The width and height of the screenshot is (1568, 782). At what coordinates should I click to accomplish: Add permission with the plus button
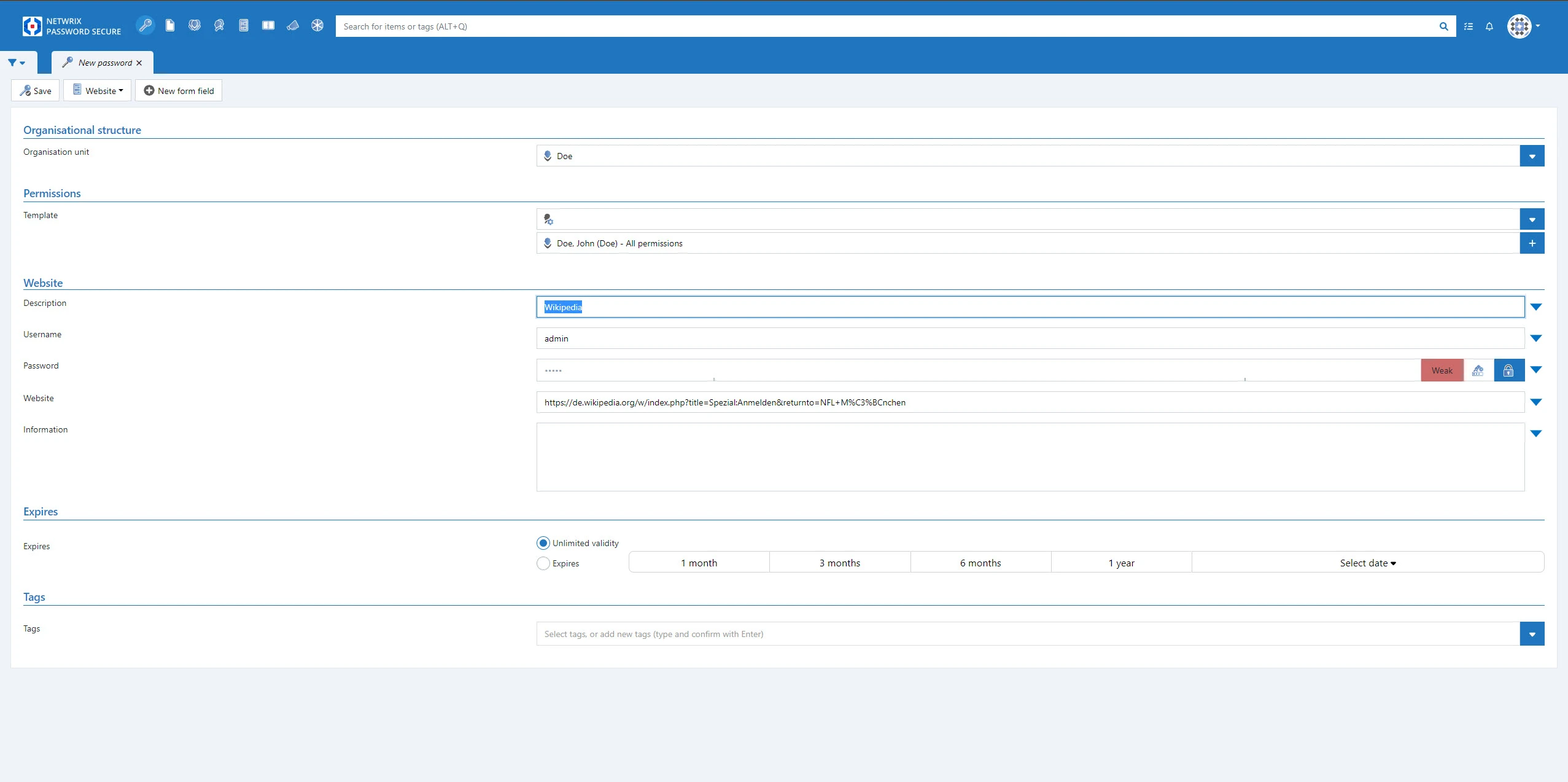pos(1532,243)
